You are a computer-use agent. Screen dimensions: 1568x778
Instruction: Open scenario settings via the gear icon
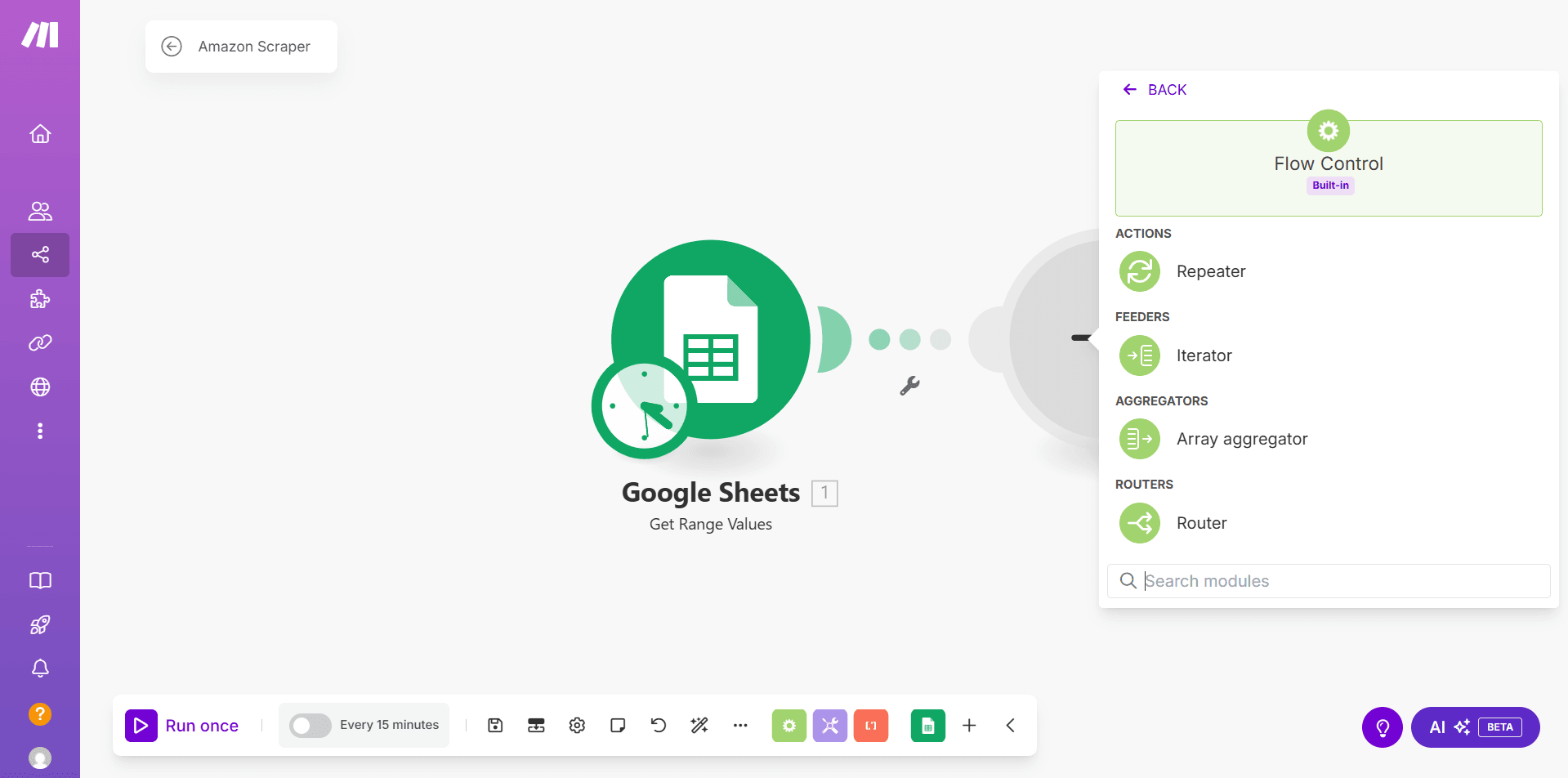[x=577, y=726]
